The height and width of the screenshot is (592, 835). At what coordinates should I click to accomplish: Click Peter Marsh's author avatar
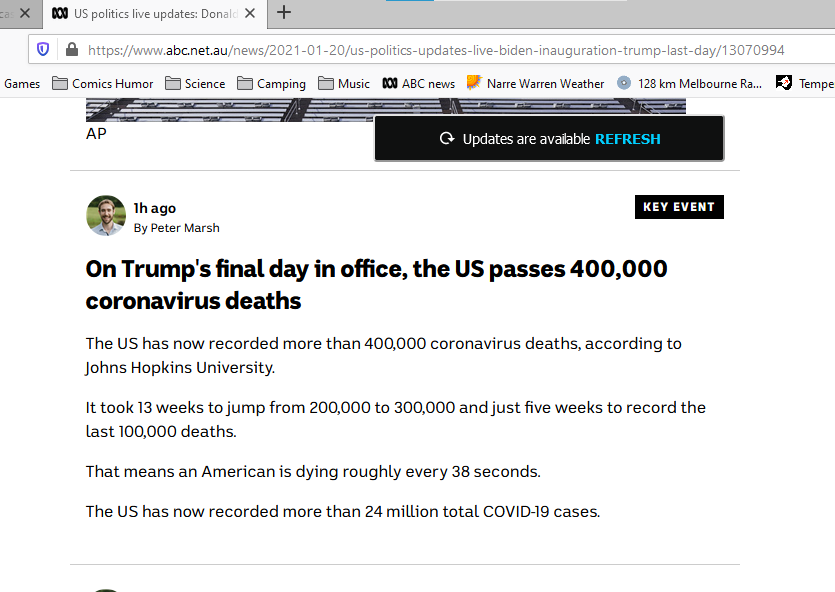106,216
